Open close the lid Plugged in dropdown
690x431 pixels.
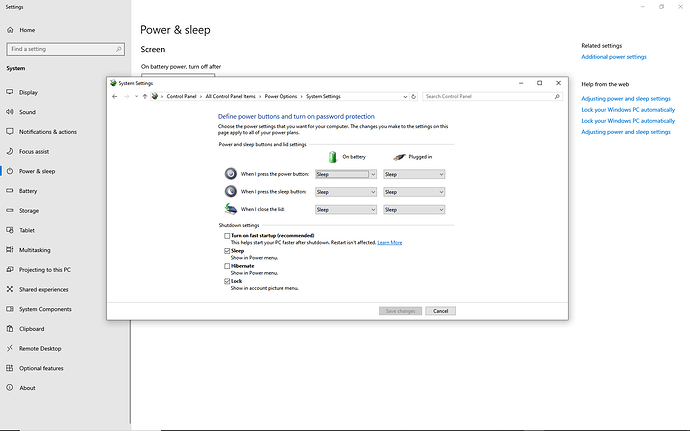click(x=414, y=210)
